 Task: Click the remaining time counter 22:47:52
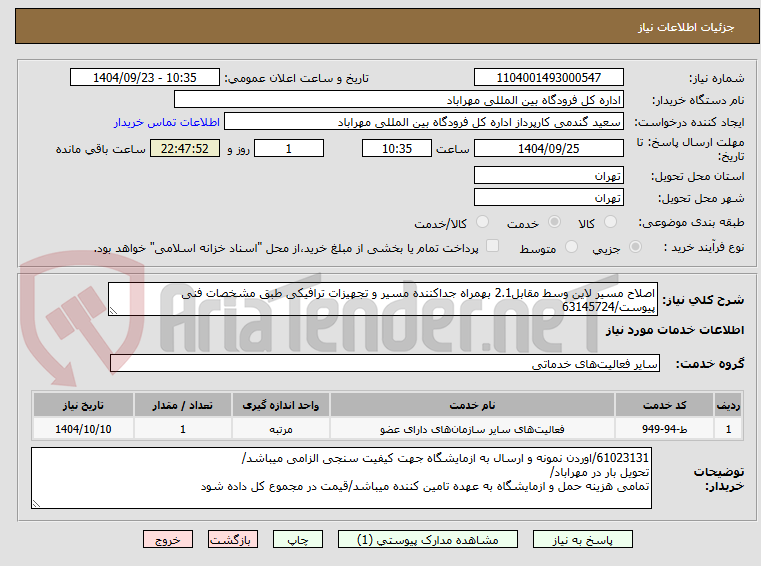(x=185, y=149)
